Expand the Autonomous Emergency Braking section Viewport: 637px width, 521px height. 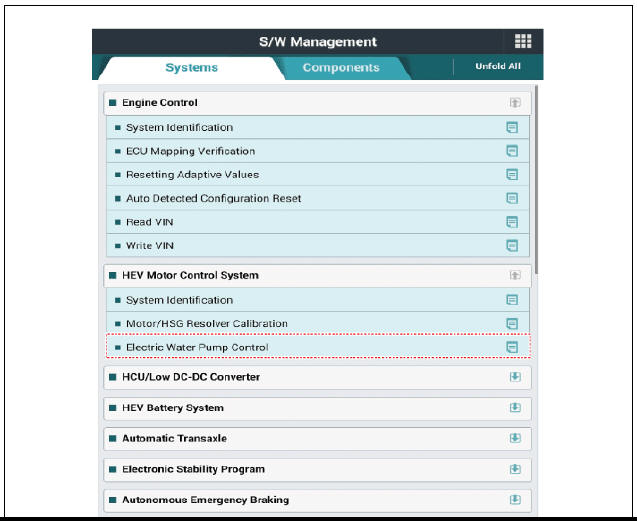515,499
